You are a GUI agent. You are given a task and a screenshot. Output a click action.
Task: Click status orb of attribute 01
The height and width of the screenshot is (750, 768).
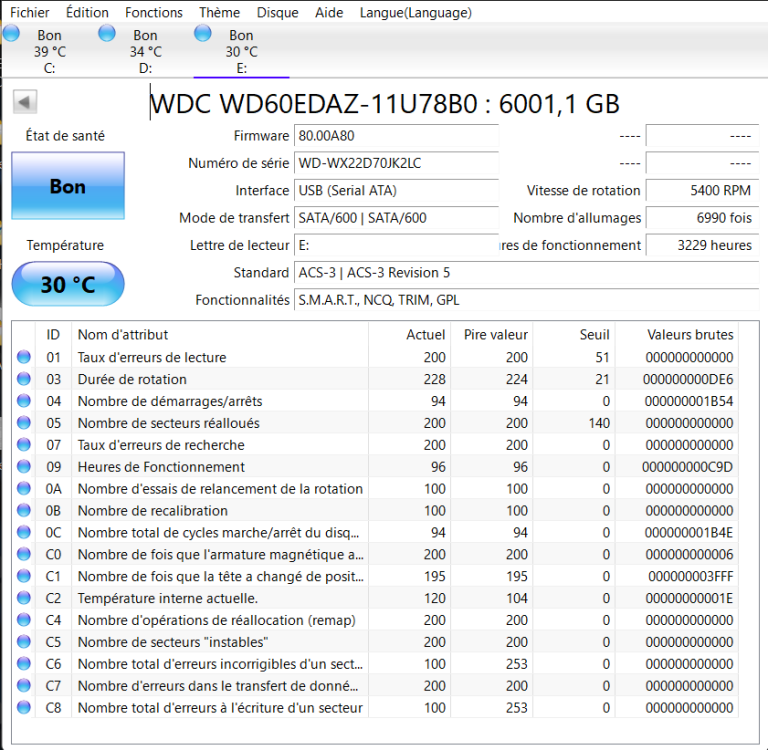(x=24, y=357)
